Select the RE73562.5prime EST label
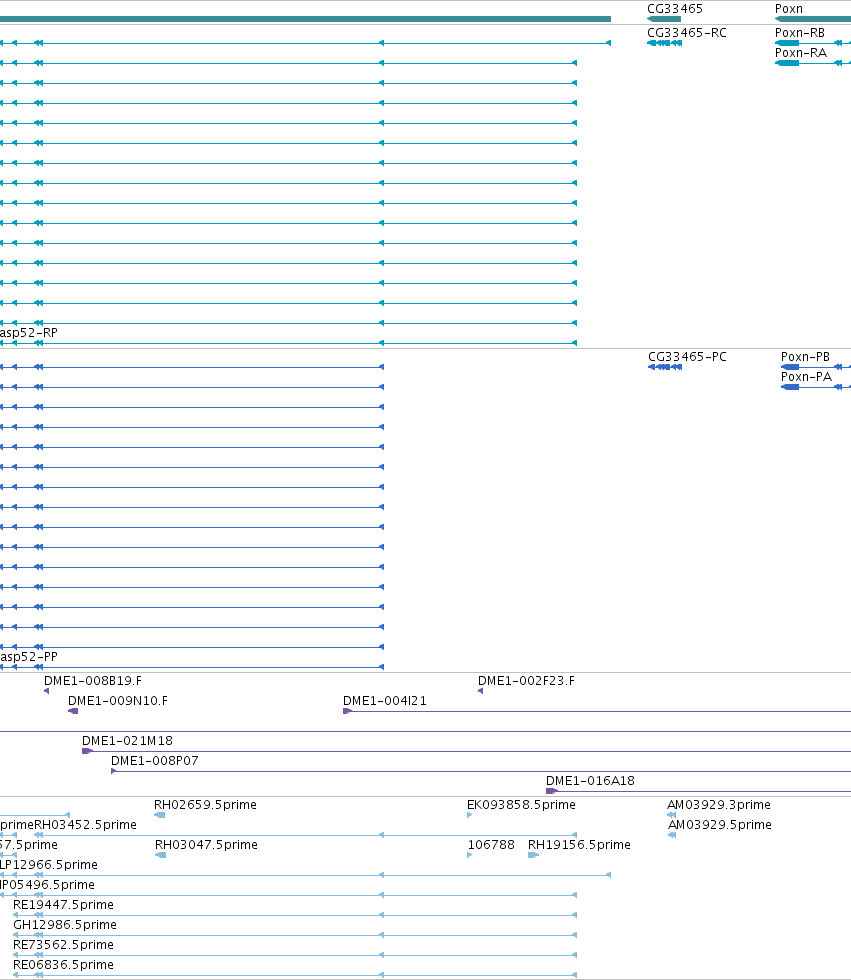The image size is (851, 980). 63,944
